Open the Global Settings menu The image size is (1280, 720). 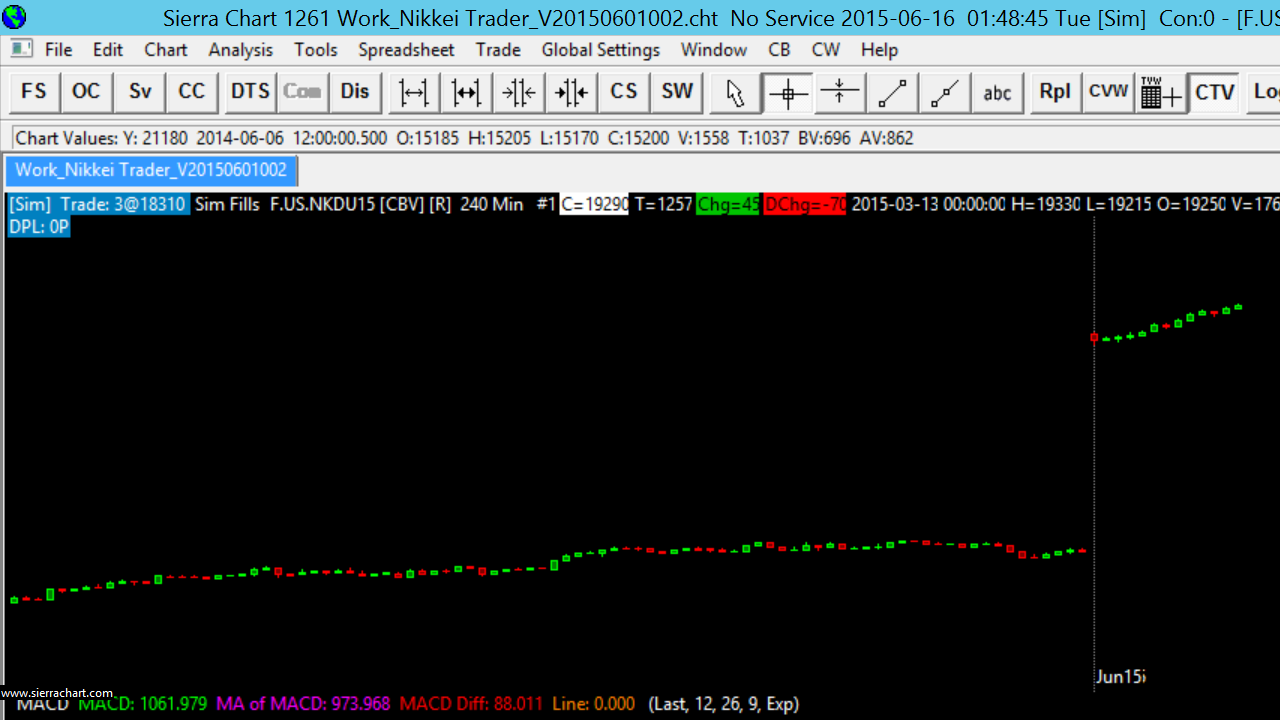coord(601,50)
